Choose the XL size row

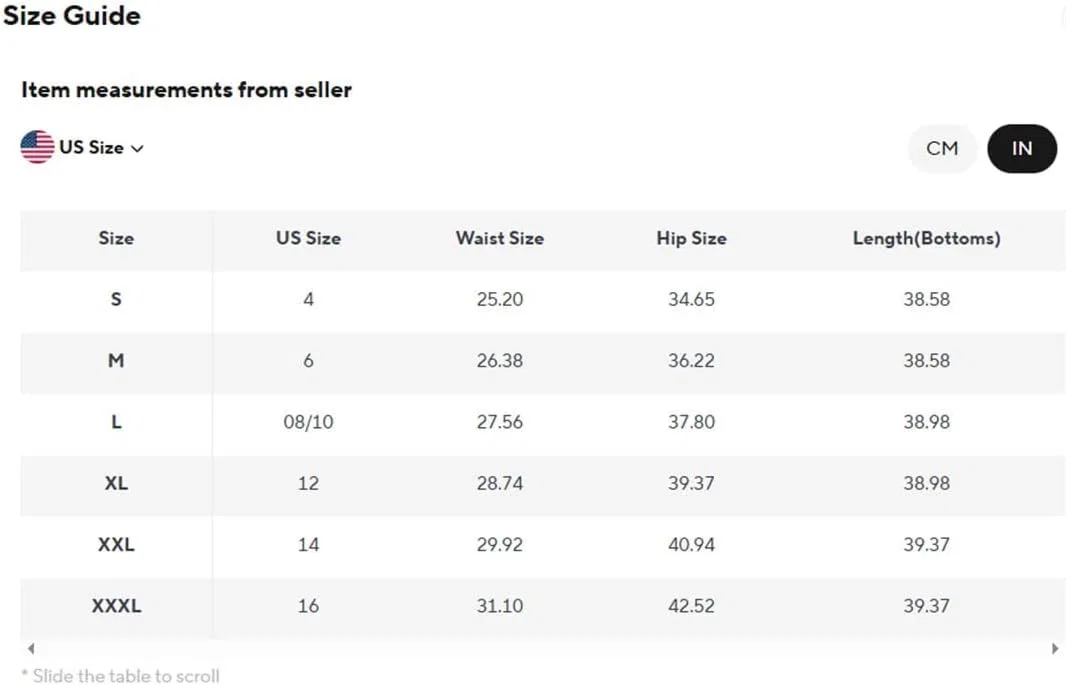click(543, 483)
